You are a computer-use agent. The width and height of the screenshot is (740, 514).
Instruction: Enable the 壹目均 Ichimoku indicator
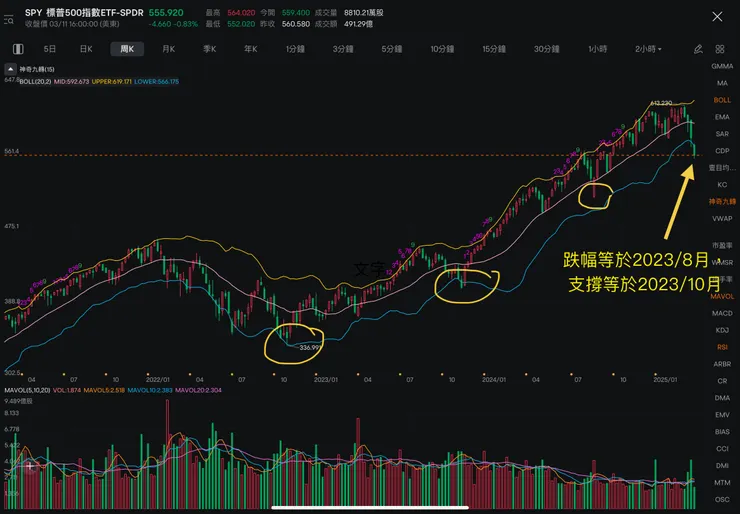722,168
